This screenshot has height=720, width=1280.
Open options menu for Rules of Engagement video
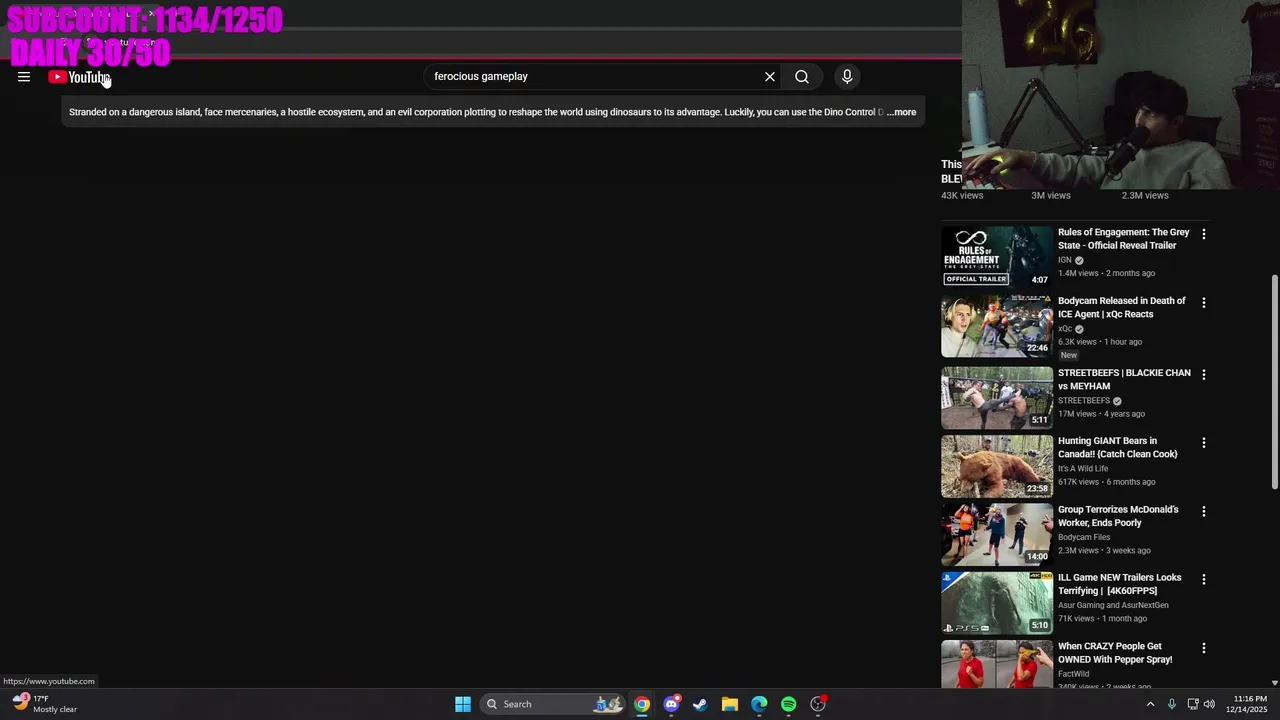(x=1204, y=234)
